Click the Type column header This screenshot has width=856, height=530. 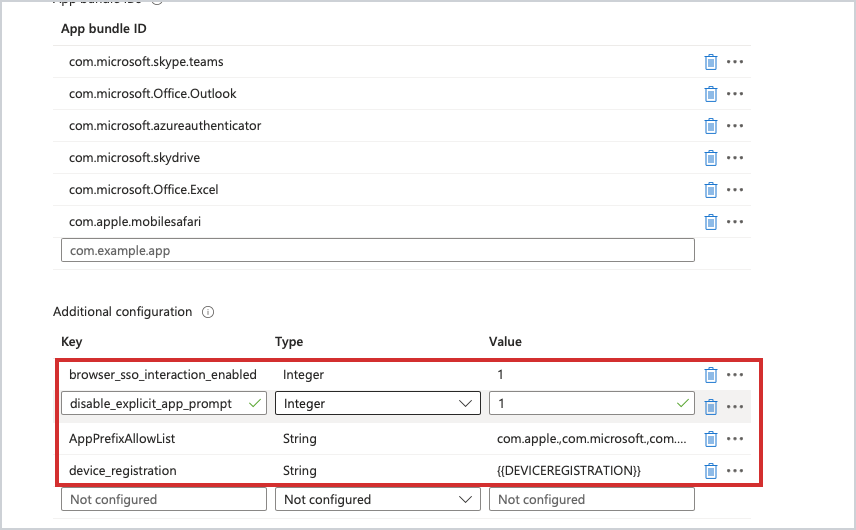[x=289, y=342]
